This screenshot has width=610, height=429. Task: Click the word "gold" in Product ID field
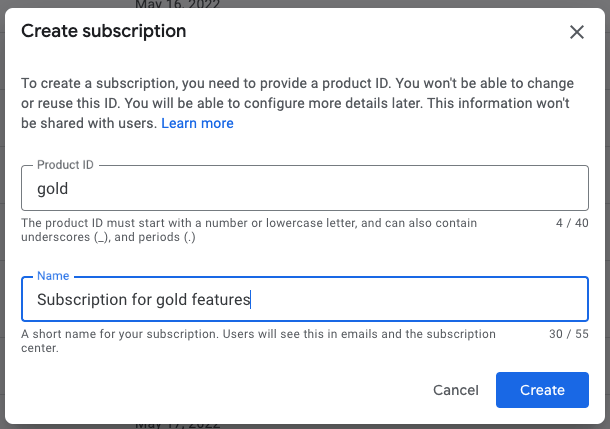53,189
